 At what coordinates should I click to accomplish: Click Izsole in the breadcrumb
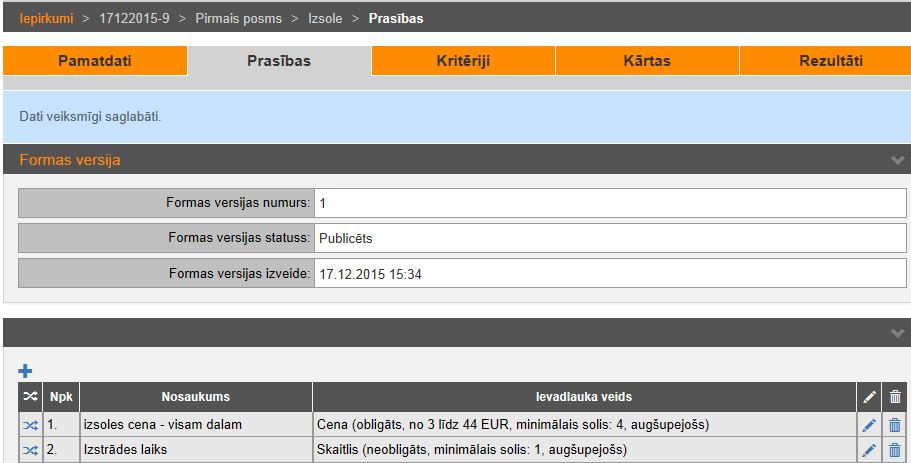326,18
